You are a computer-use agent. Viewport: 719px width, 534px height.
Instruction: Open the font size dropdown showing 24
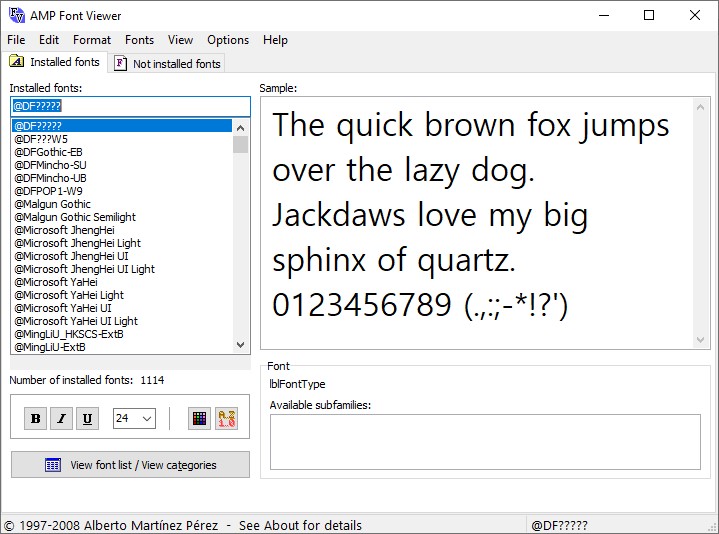tap(134, 419)
